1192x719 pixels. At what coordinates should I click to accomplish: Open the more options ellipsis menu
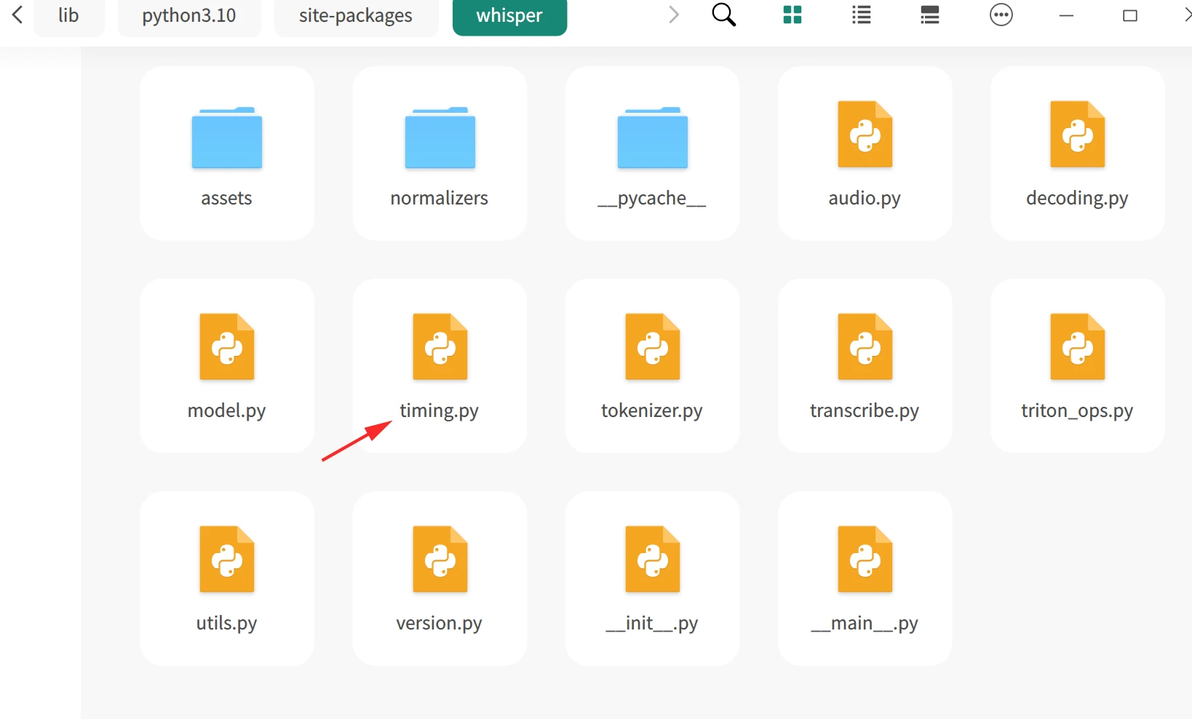pos(1001,14)
